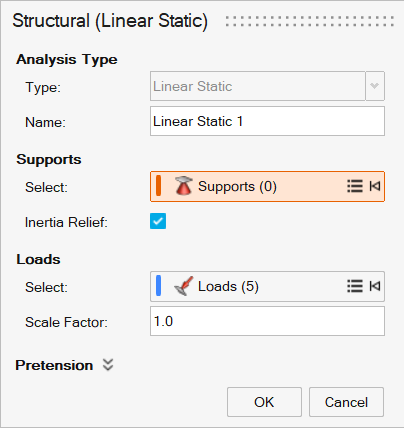
Task: Click the orange Supports selector bar
Action: pos(158,186)
